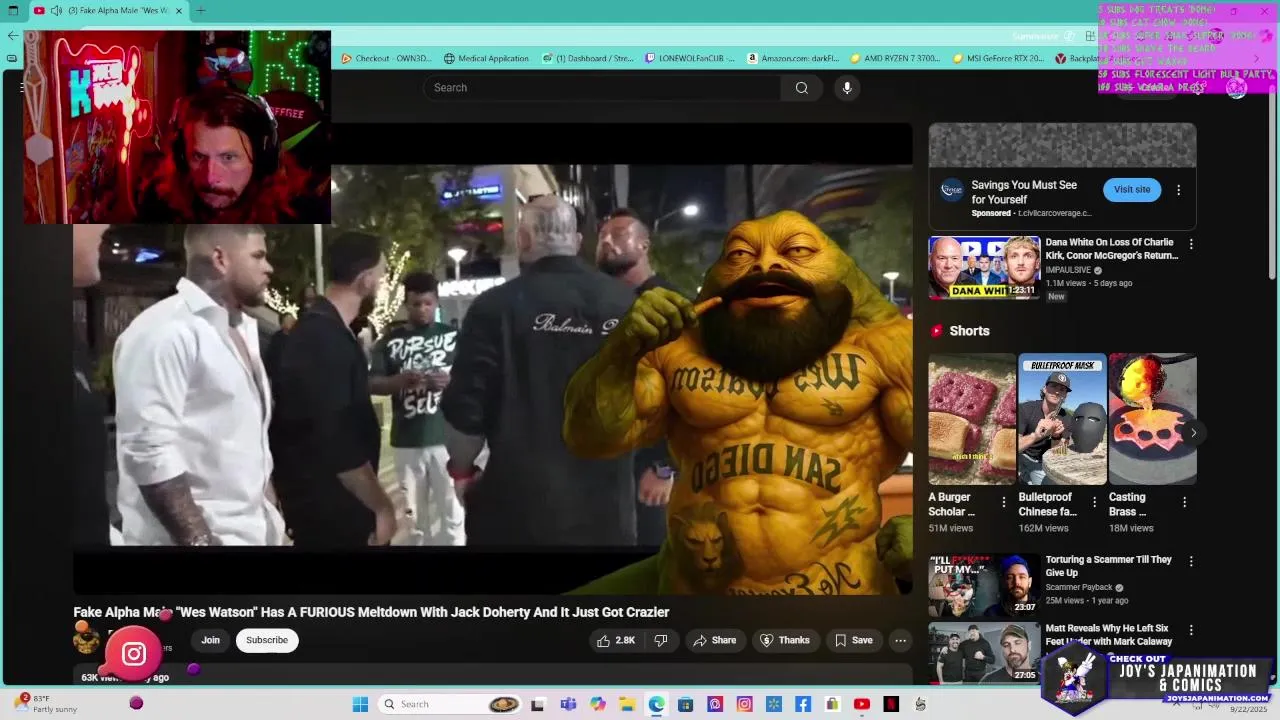The image size is (1280, 720).
Task: Open options for 'Bulletproof Chinese' short
Action: pos(1094,502)
